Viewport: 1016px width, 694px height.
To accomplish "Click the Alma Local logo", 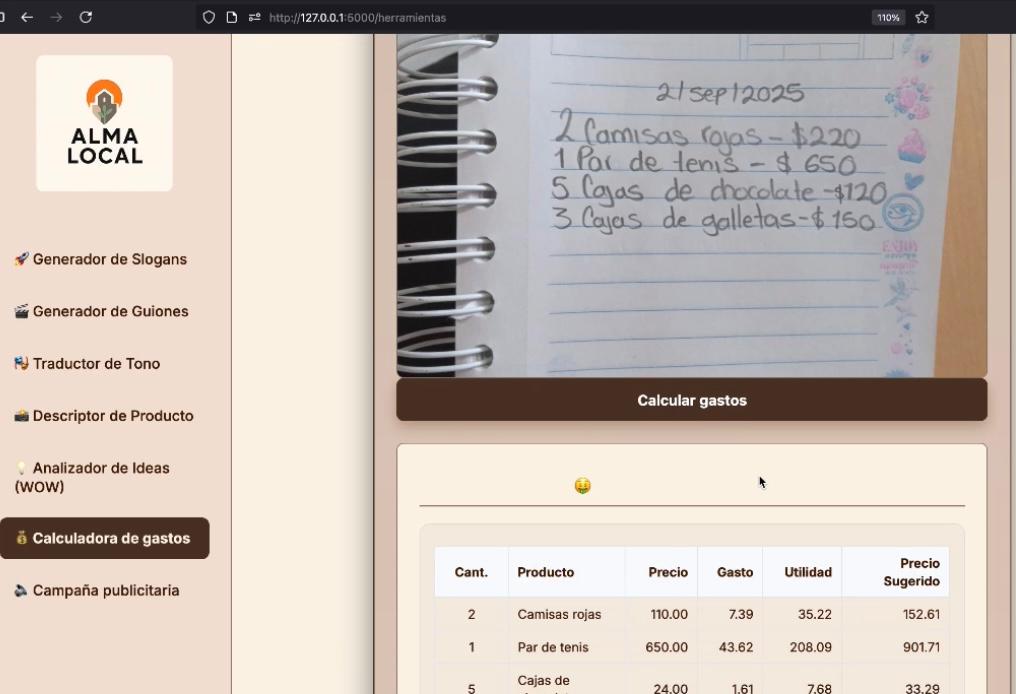I will point(104,123).
